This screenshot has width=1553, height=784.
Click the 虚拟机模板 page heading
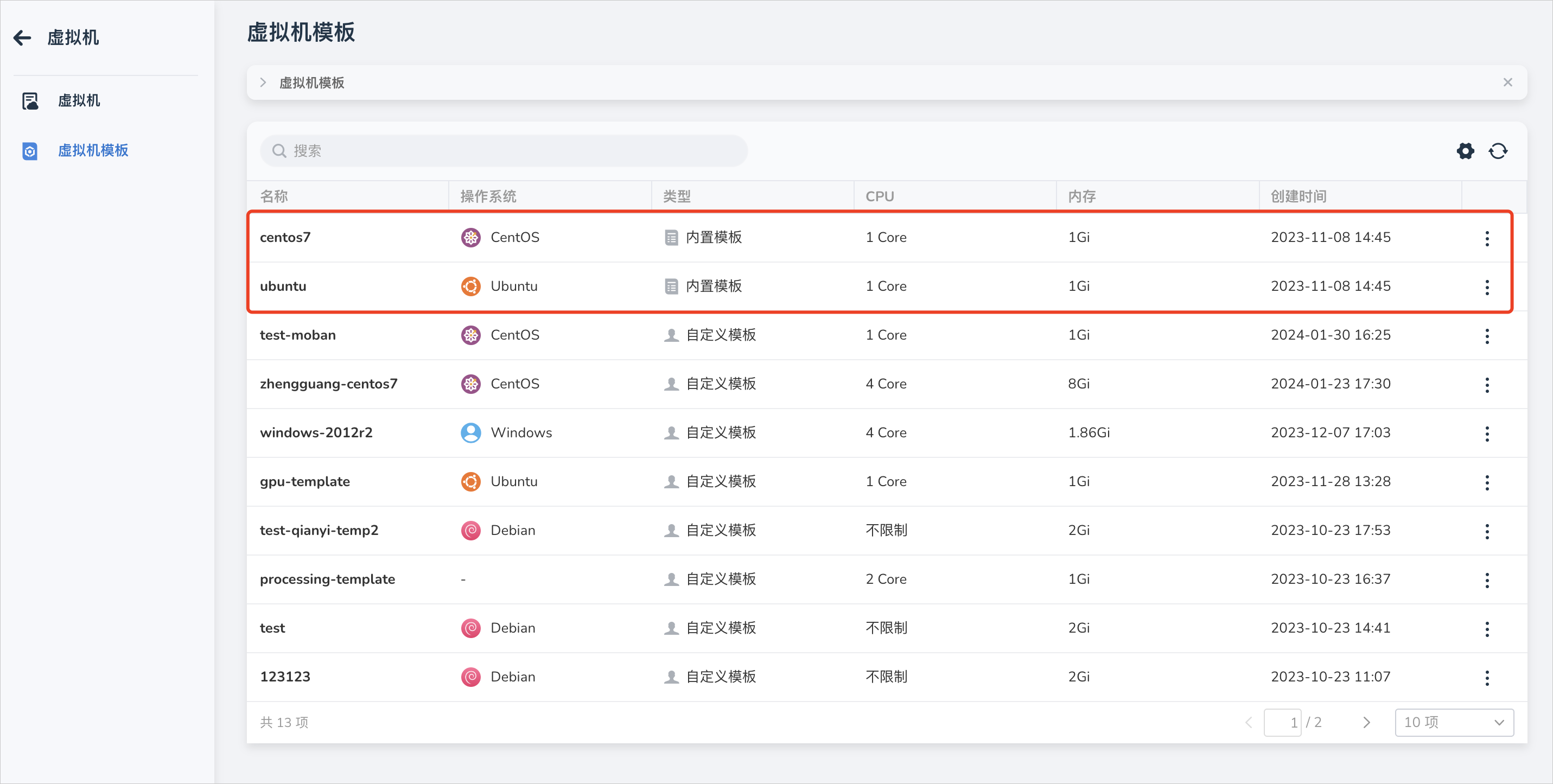(301, 33)
